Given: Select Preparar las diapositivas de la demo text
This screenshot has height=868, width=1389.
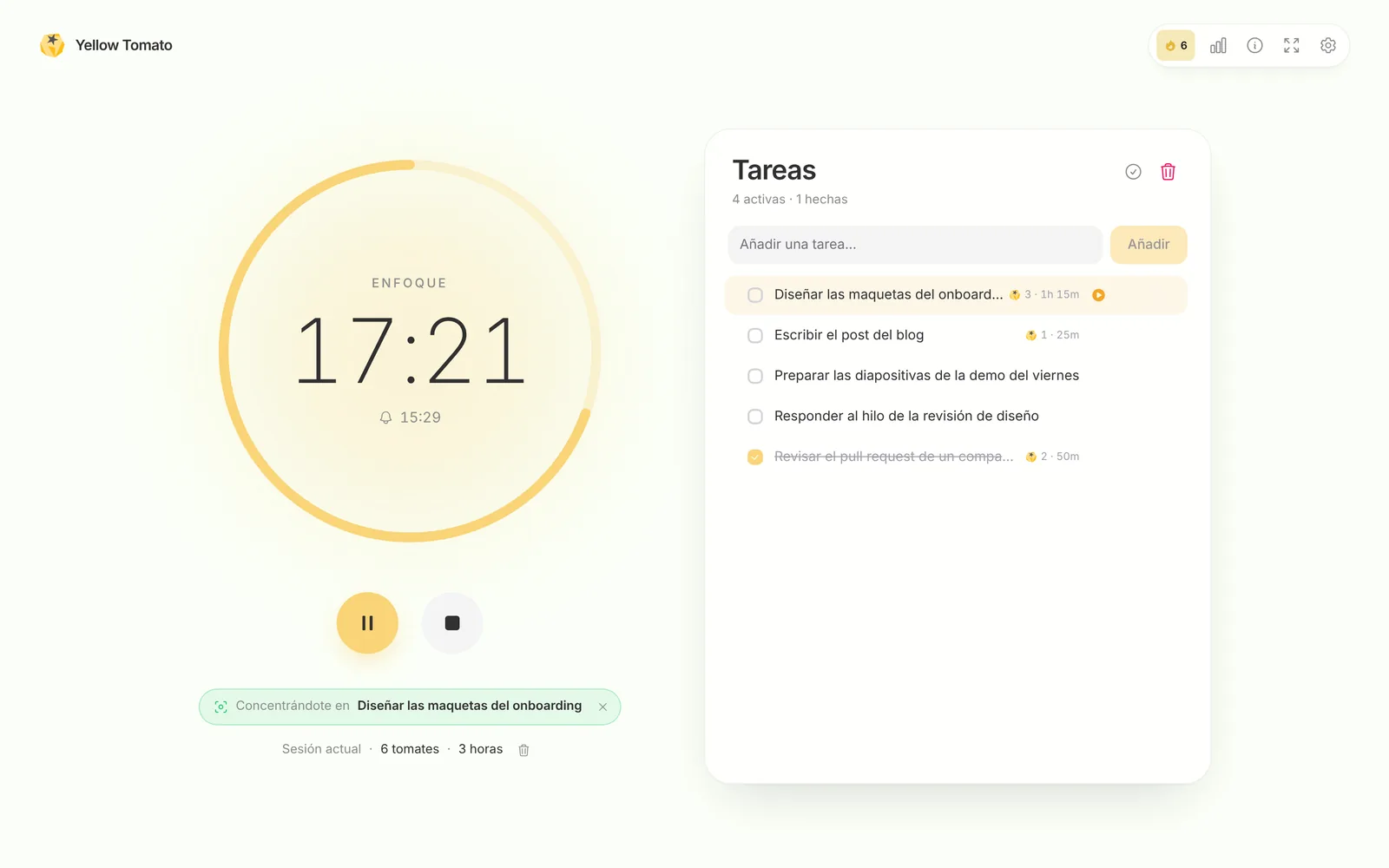Looking at the screenshot, I should 926,376.
